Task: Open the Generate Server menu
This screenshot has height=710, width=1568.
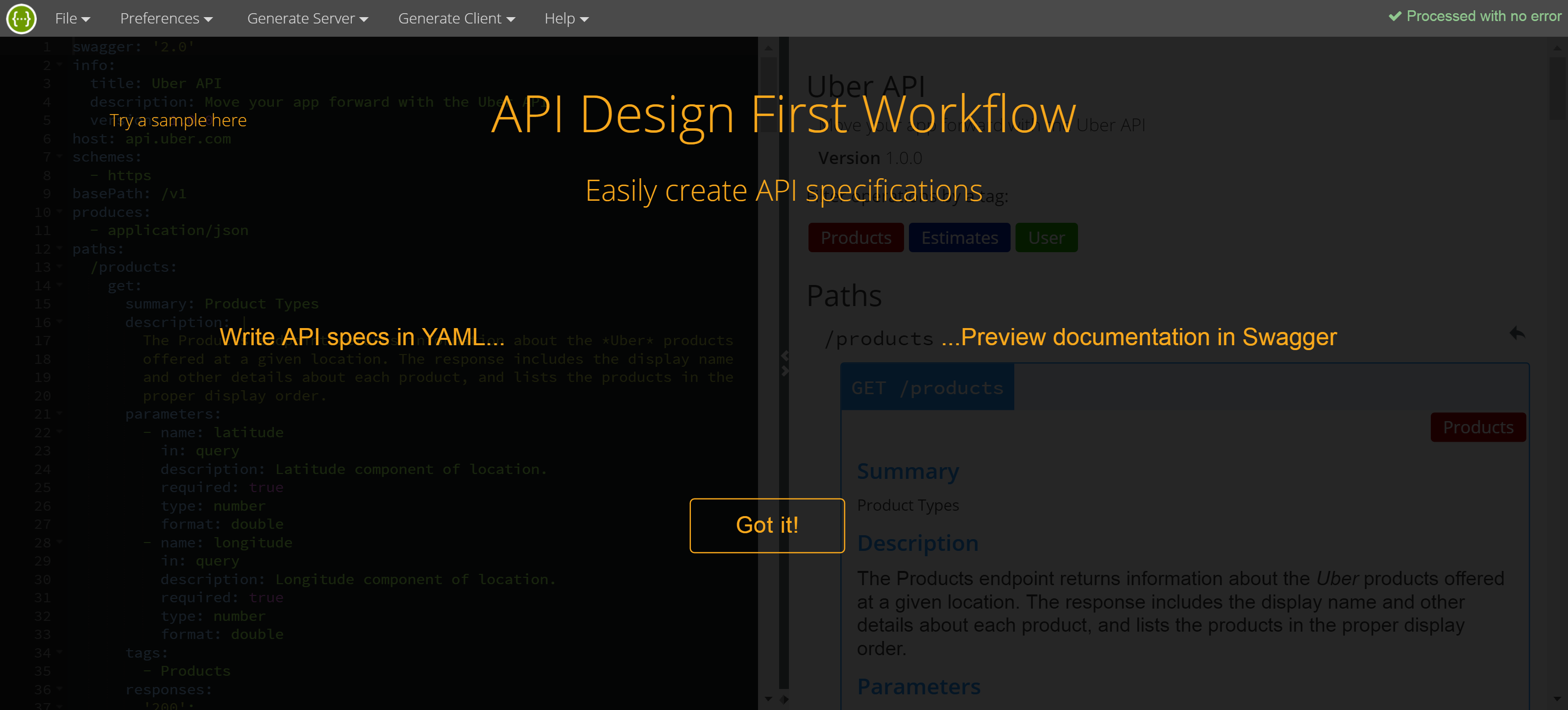Action: click(x=307, y=19)
